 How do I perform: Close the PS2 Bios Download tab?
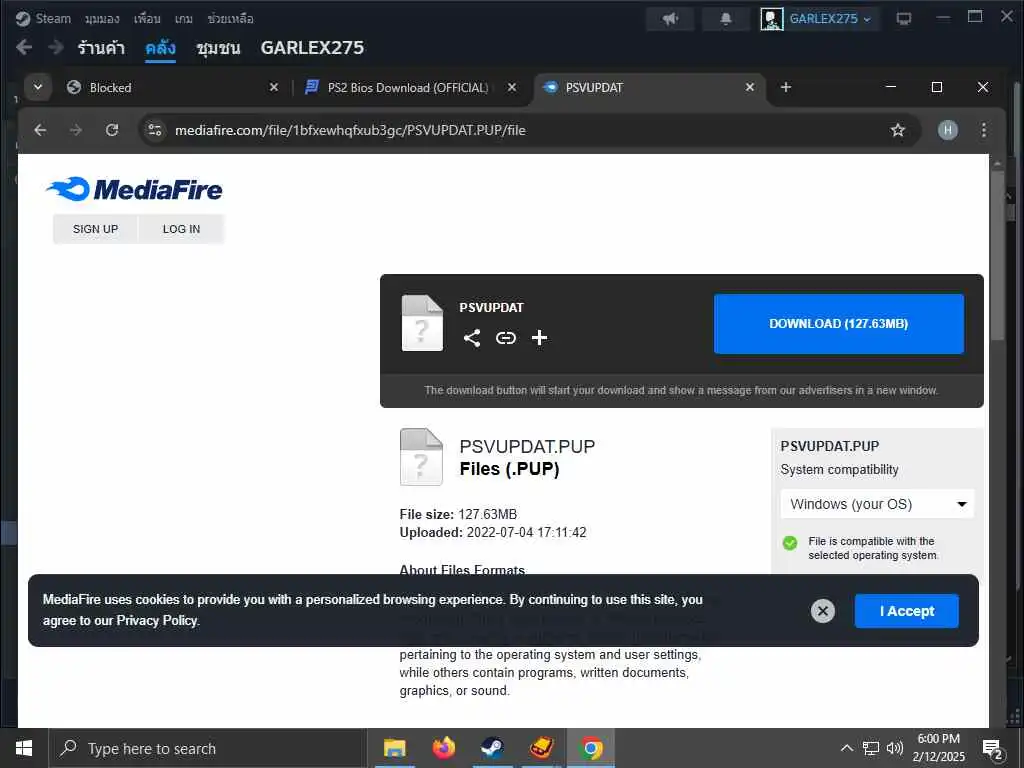[x=512, y=87]
